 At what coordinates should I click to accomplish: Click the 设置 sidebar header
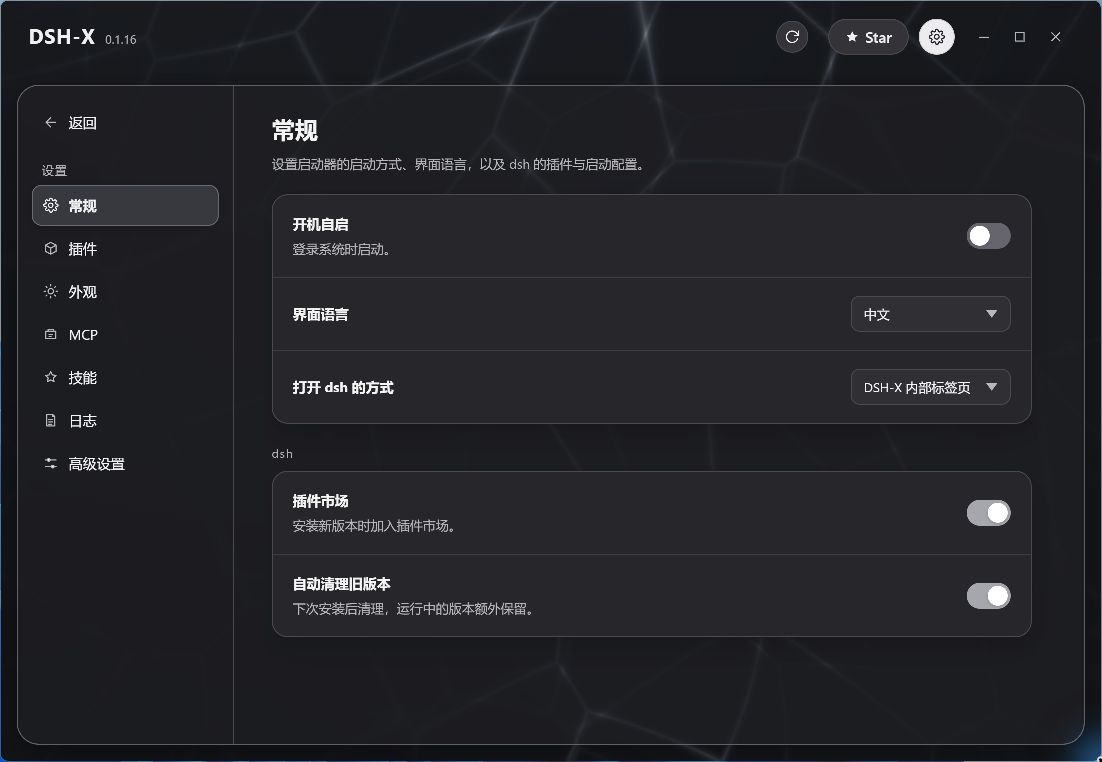[x=54, y=171]
